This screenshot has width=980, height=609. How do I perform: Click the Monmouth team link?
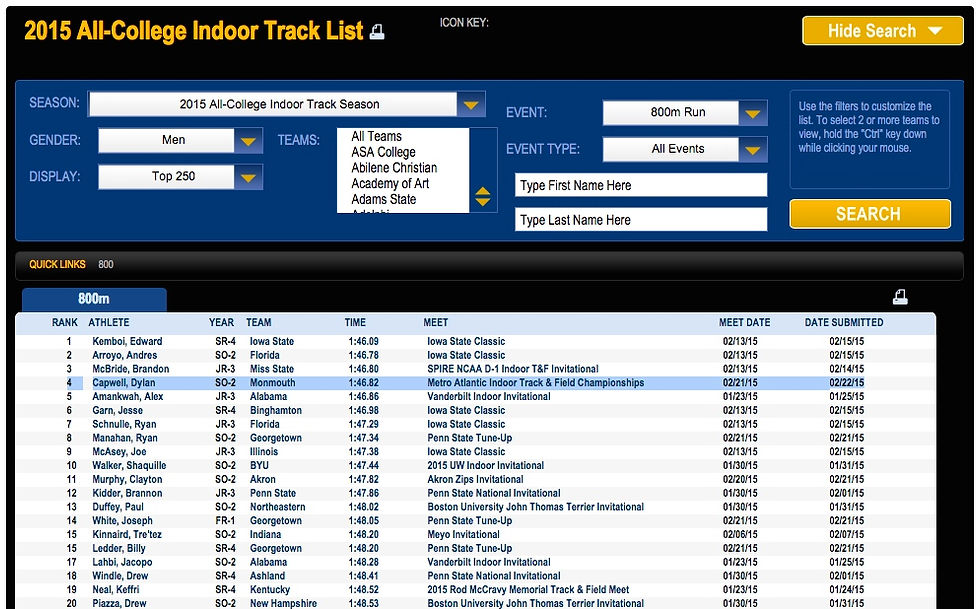(272, 383)
